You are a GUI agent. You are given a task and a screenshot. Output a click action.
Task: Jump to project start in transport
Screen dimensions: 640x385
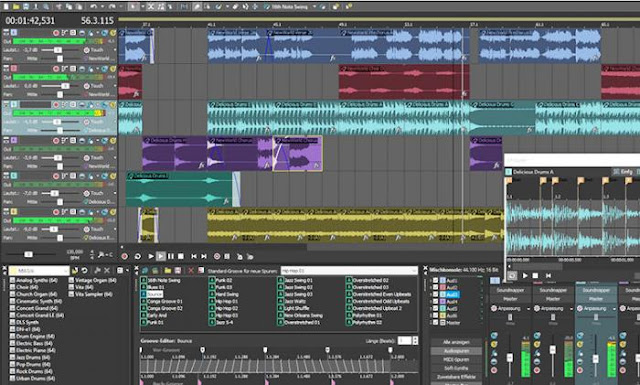coord(194,256)
